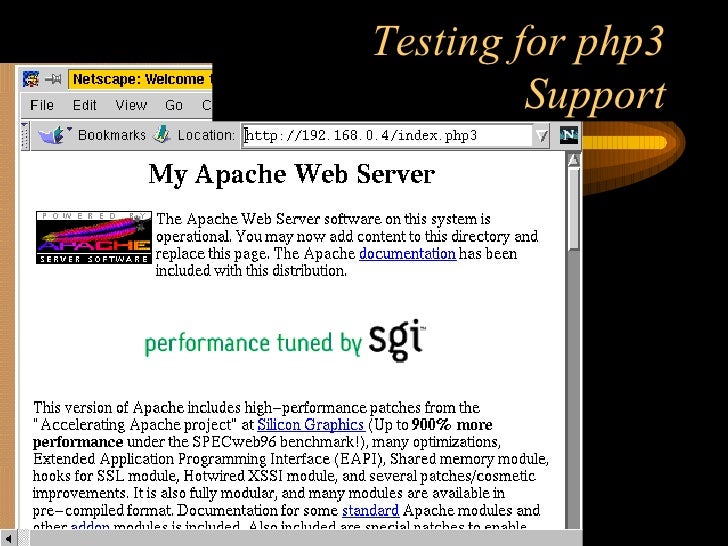Open the File menu
The width and height of the screenshot is (728, 546).
(x=42, y=105)
